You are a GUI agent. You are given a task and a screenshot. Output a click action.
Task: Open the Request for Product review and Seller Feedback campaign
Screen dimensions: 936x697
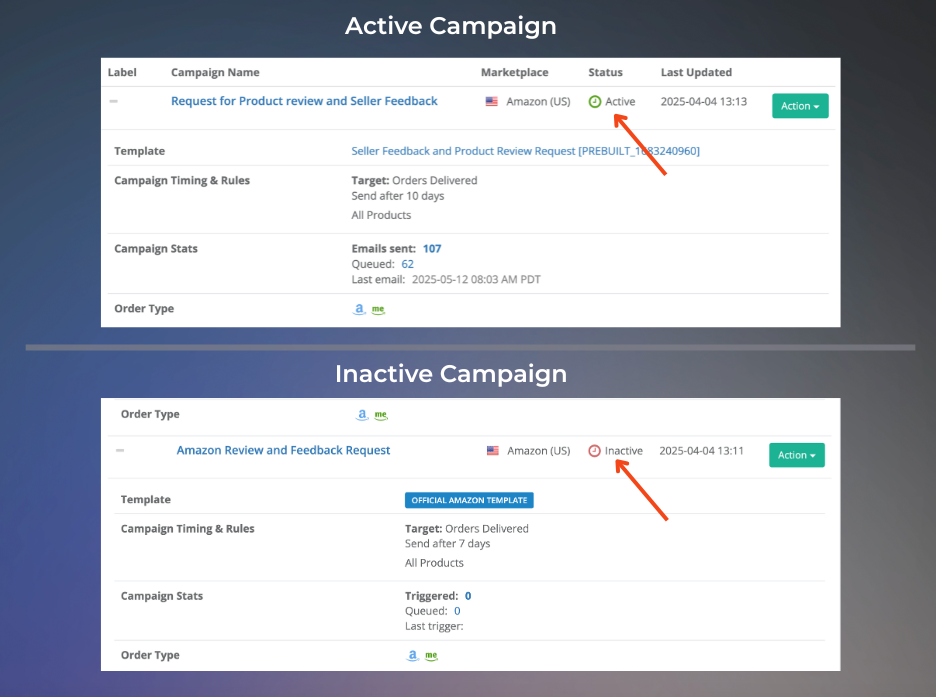point(304,101)
